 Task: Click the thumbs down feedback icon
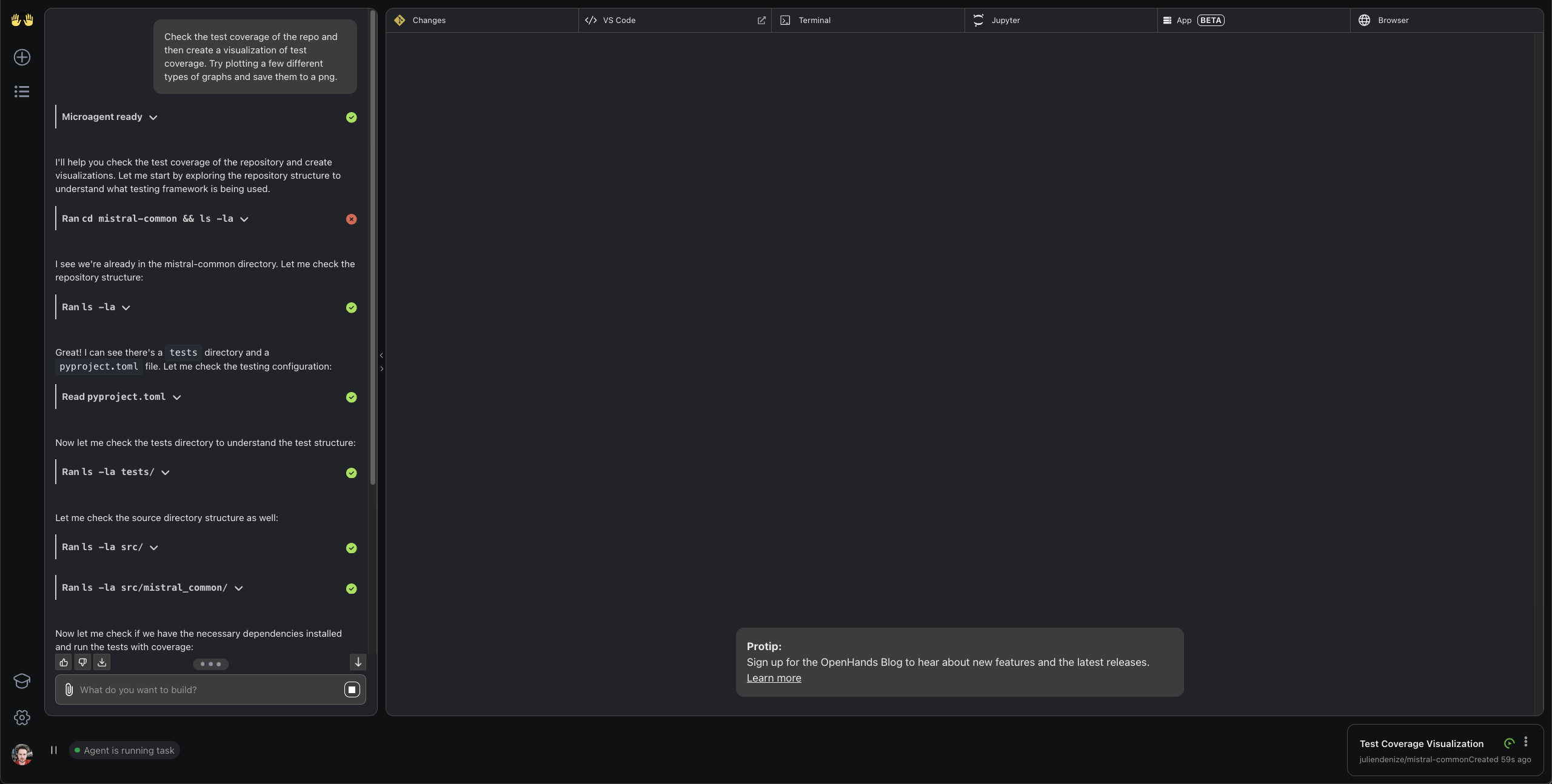tap(83, 662)
